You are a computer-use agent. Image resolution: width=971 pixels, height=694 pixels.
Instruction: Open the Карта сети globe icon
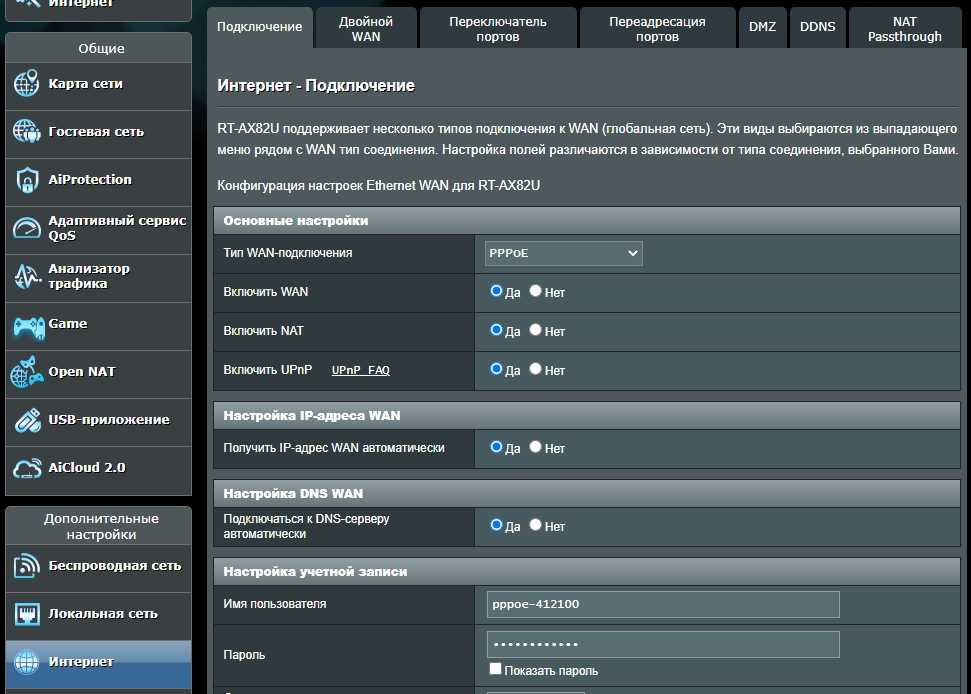[27, 84]
